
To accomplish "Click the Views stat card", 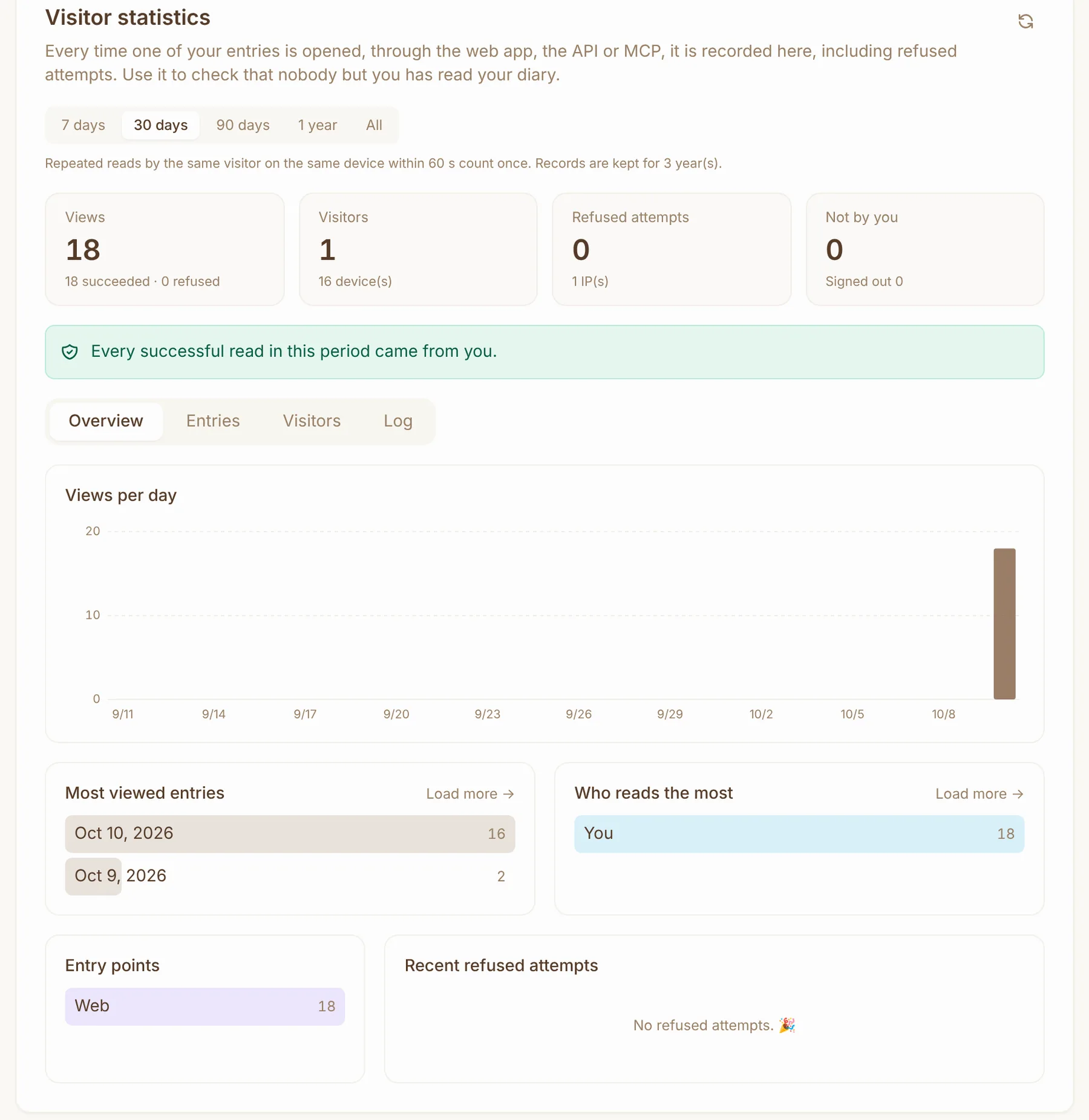I will click(165, 249).
